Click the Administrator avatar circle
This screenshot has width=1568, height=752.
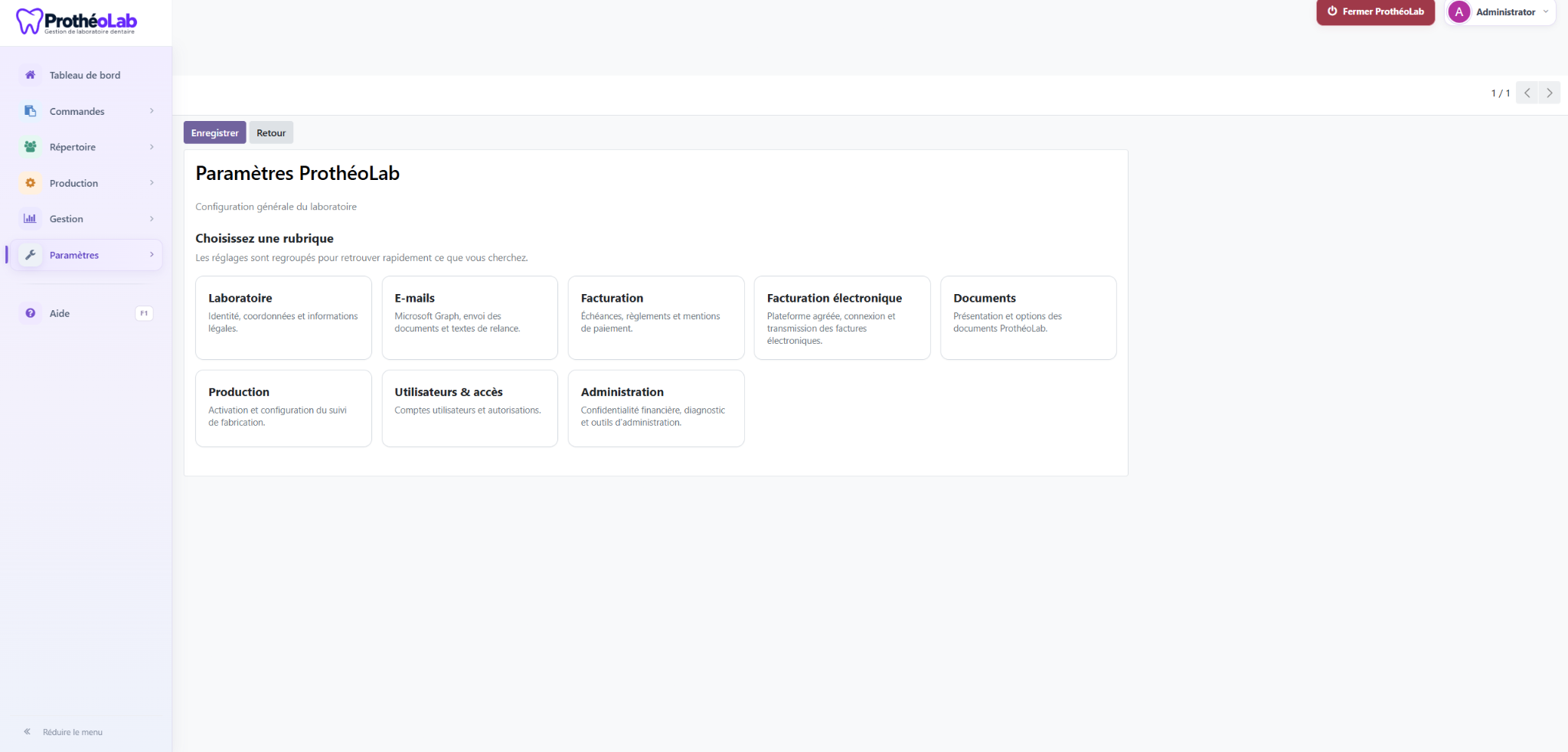[x=1459, y=12]
